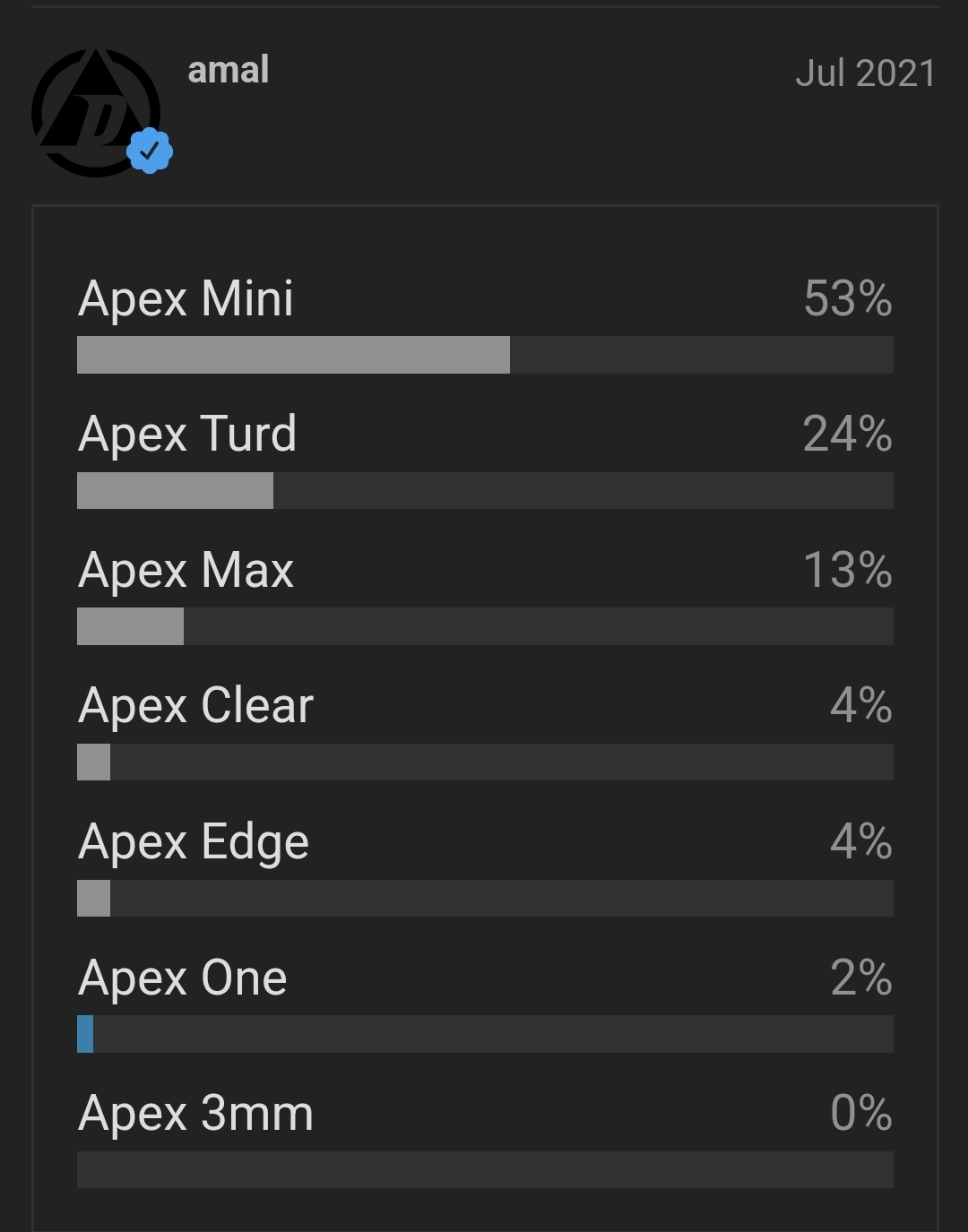The height and width of the screenshot is (1232, 968).
Task: Choose the Apex Clear option
Action: (485, 730)
